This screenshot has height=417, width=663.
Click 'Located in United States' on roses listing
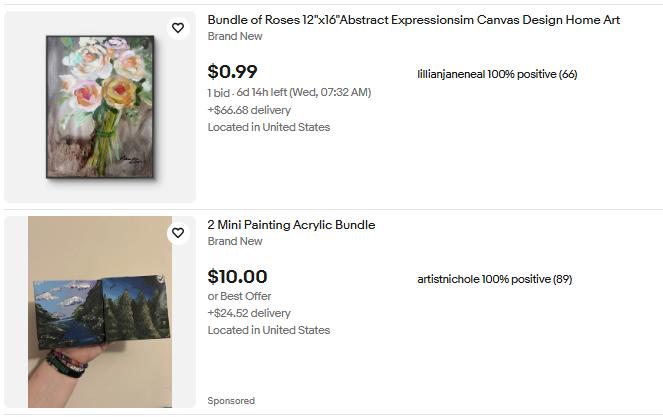coord(268,127)
